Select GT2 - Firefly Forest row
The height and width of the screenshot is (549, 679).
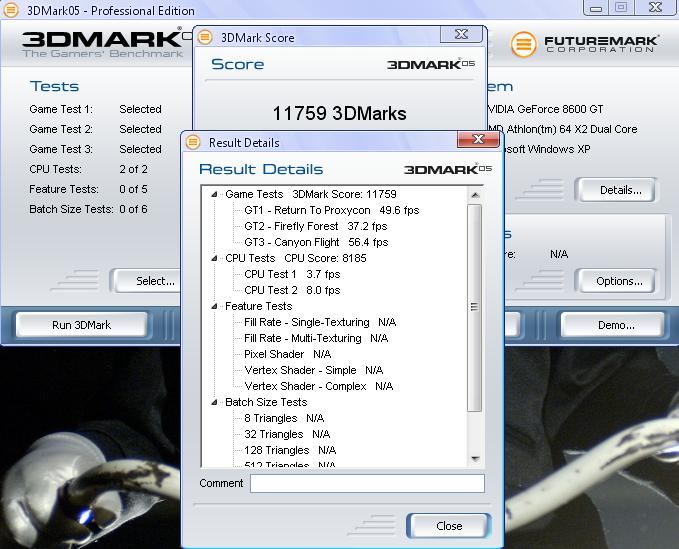(x=316, y=226)
